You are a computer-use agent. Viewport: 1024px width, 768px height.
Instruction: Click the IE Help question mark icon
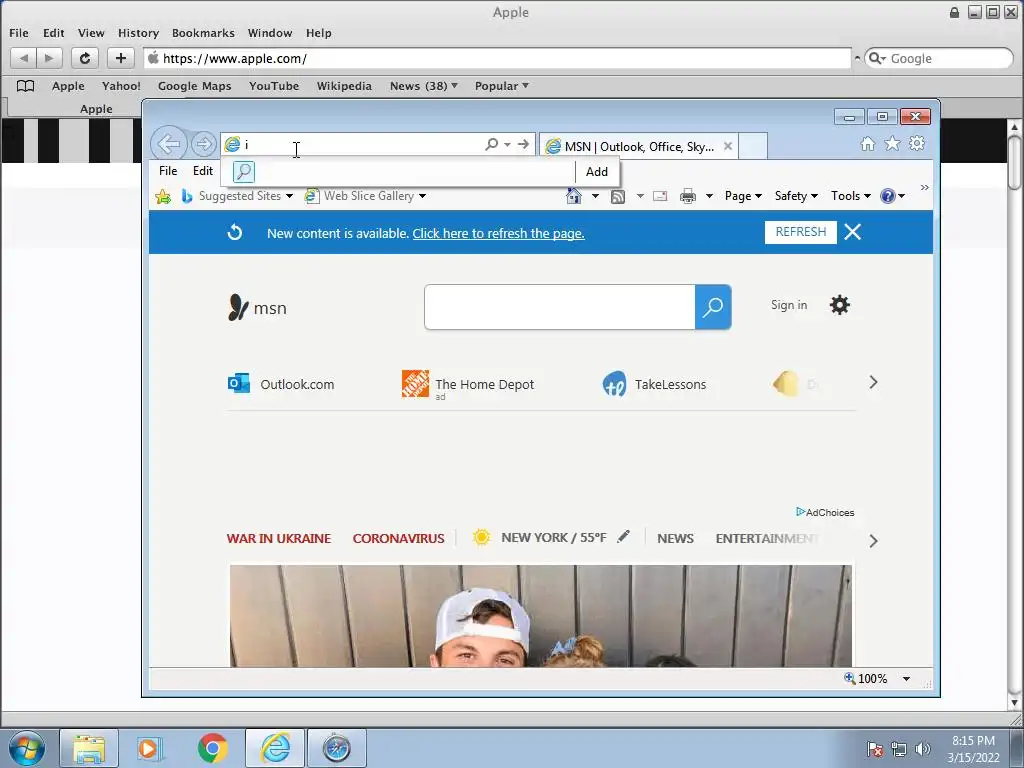coord(888,196)
